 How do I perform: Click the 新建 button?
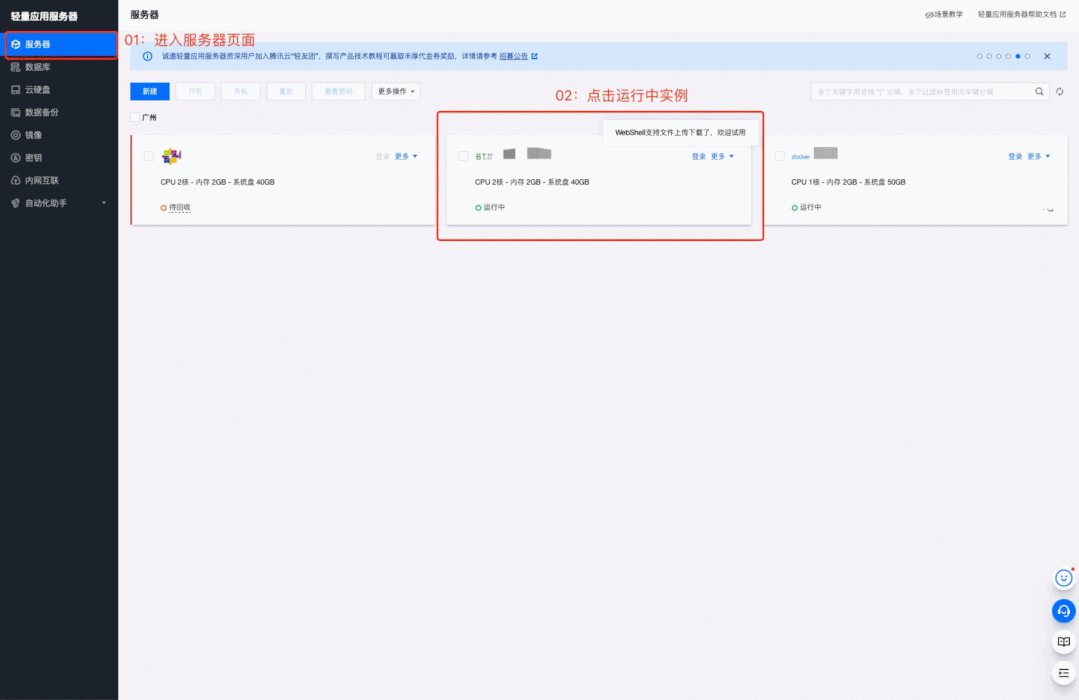(150, 92)
